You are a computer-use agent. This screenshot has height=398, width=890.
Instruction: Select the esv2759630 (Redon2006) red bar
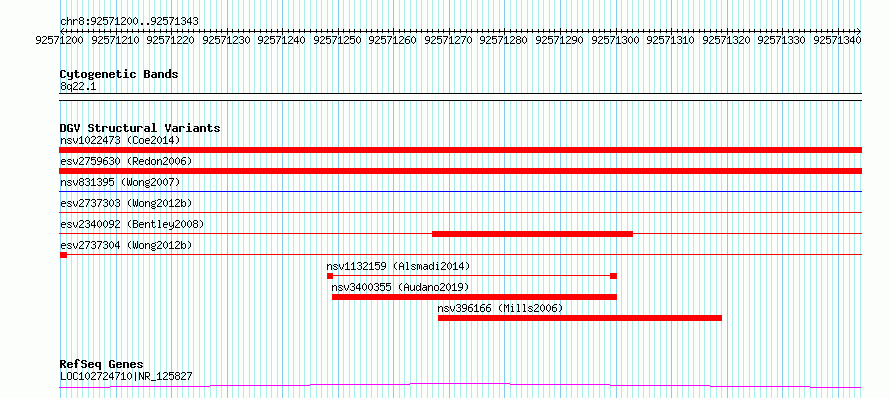point(460,171)
